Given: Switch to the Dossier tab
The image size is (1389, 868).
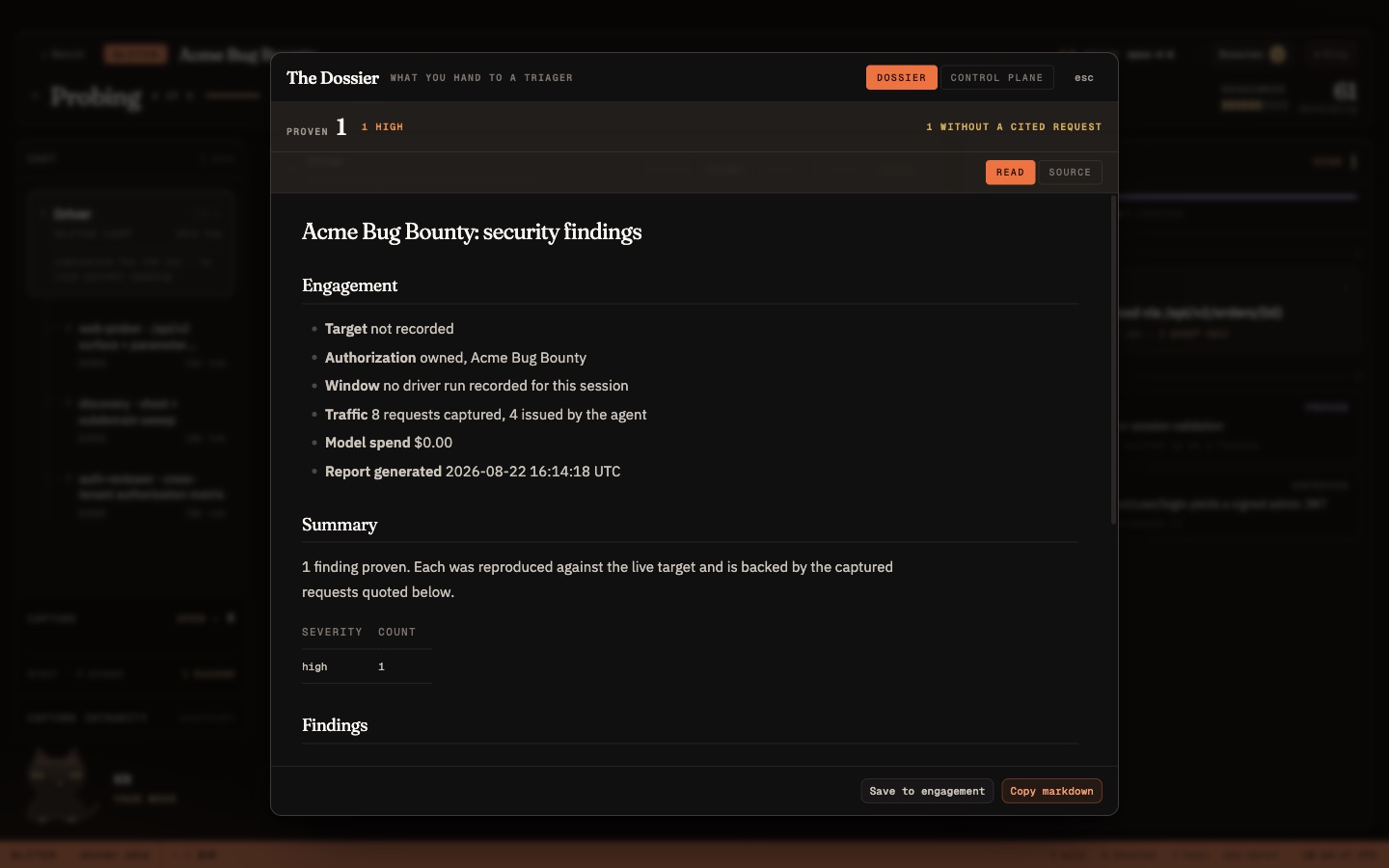Looking at the screenshot, I should pyautogui.click(x=901, y=77).
